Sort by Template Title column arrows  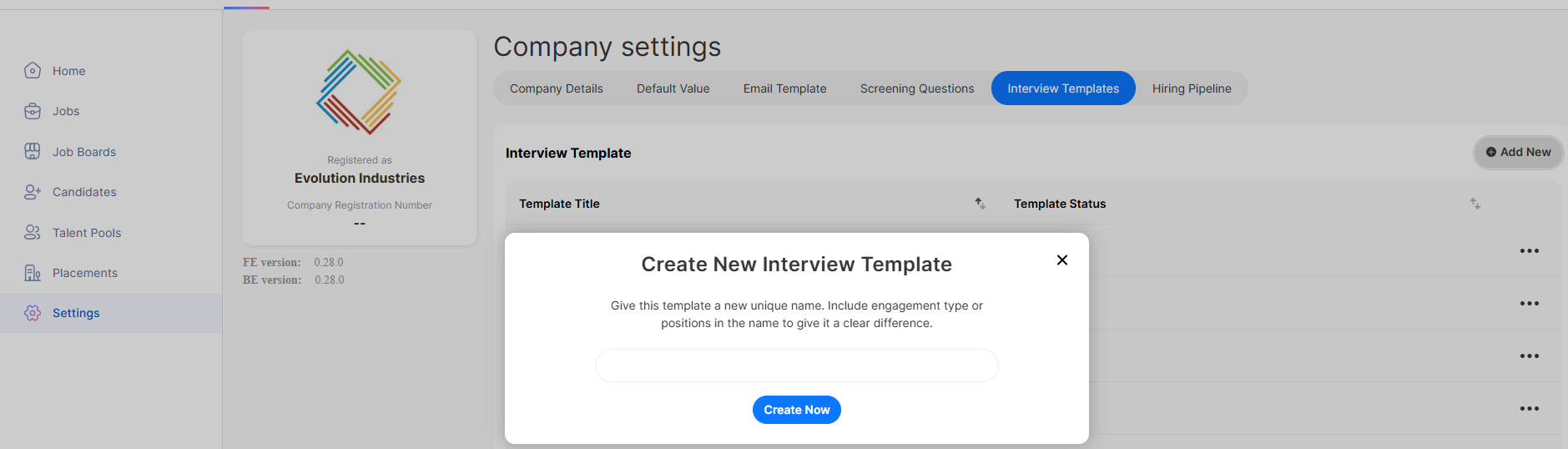[981, 204]
